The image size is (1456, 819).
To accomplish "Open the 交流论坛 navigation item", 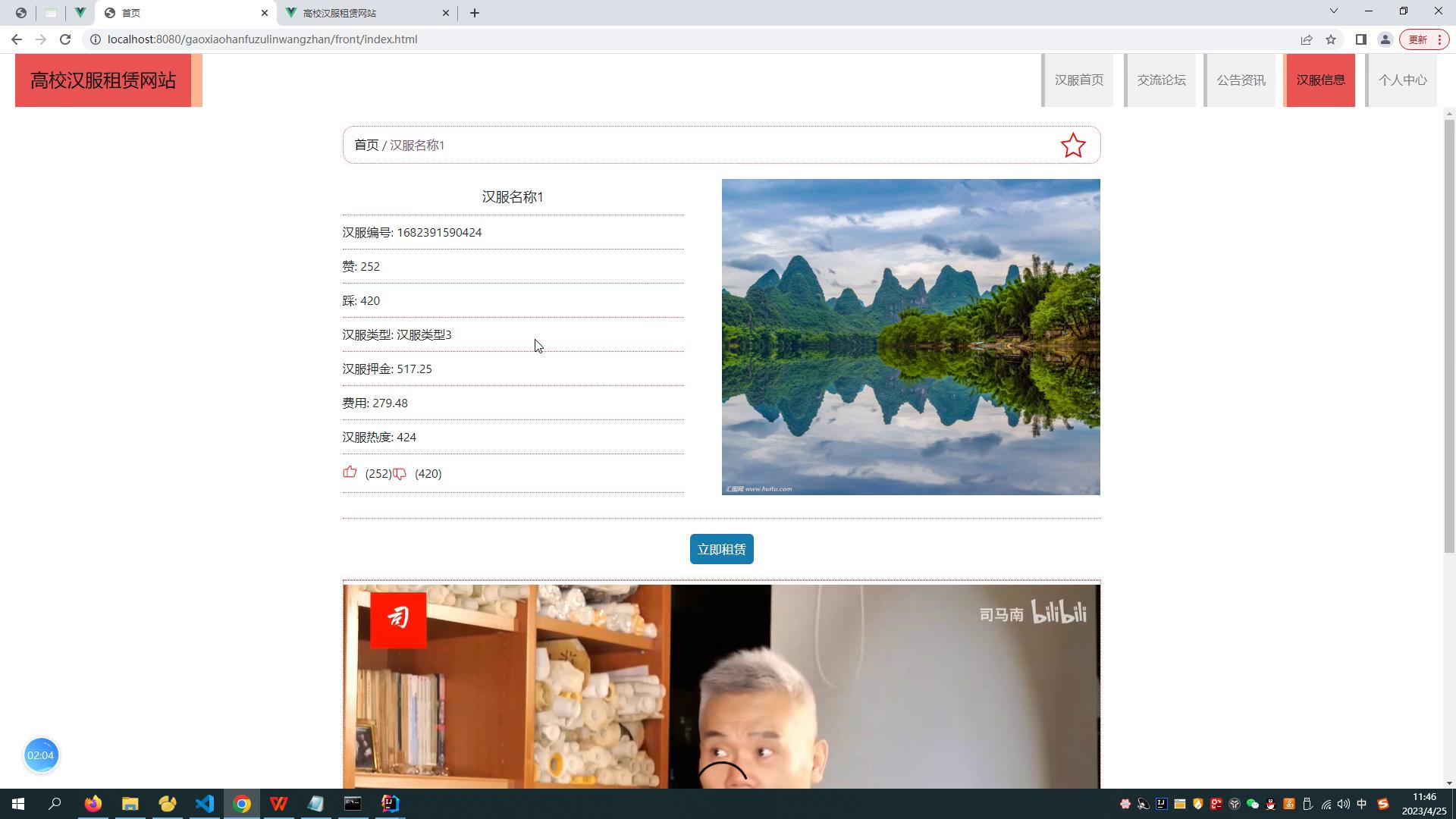I will click(x=1161, y=80).
